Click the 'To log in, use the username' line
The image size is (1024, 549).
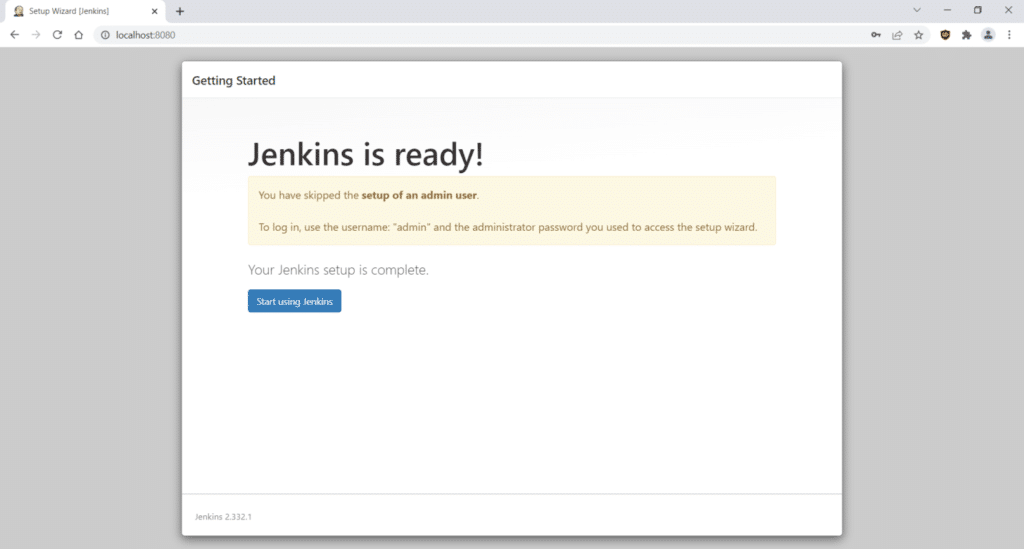pos(508,227)
